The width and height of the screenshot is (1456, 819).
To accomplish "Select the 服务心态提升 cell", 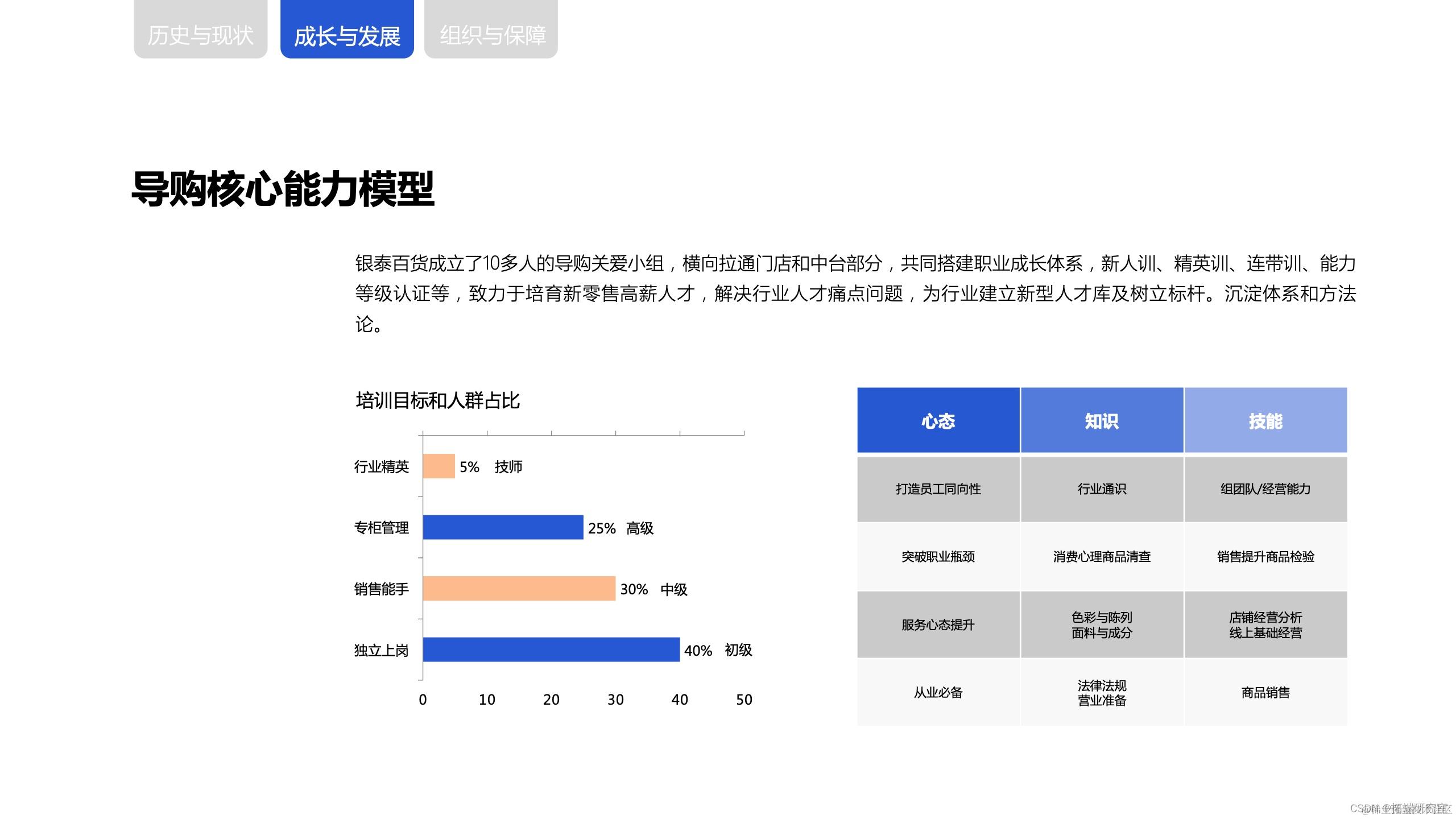I will pyautogui.click(x=938, y=624).
